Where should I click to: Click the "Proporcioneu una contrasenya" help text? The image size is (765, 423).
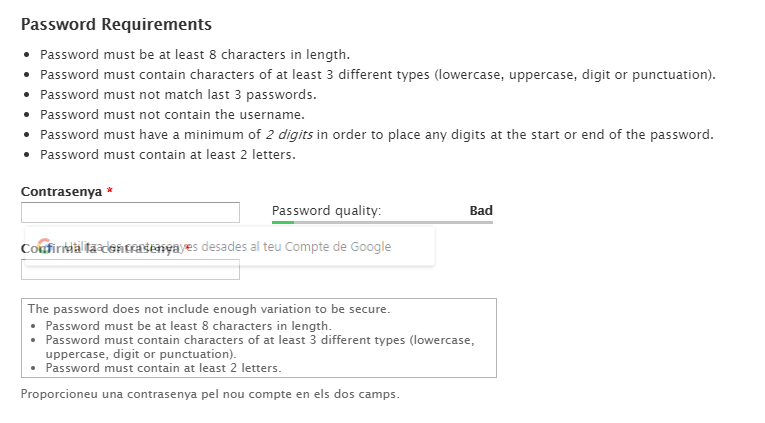[x=210, y=394]
